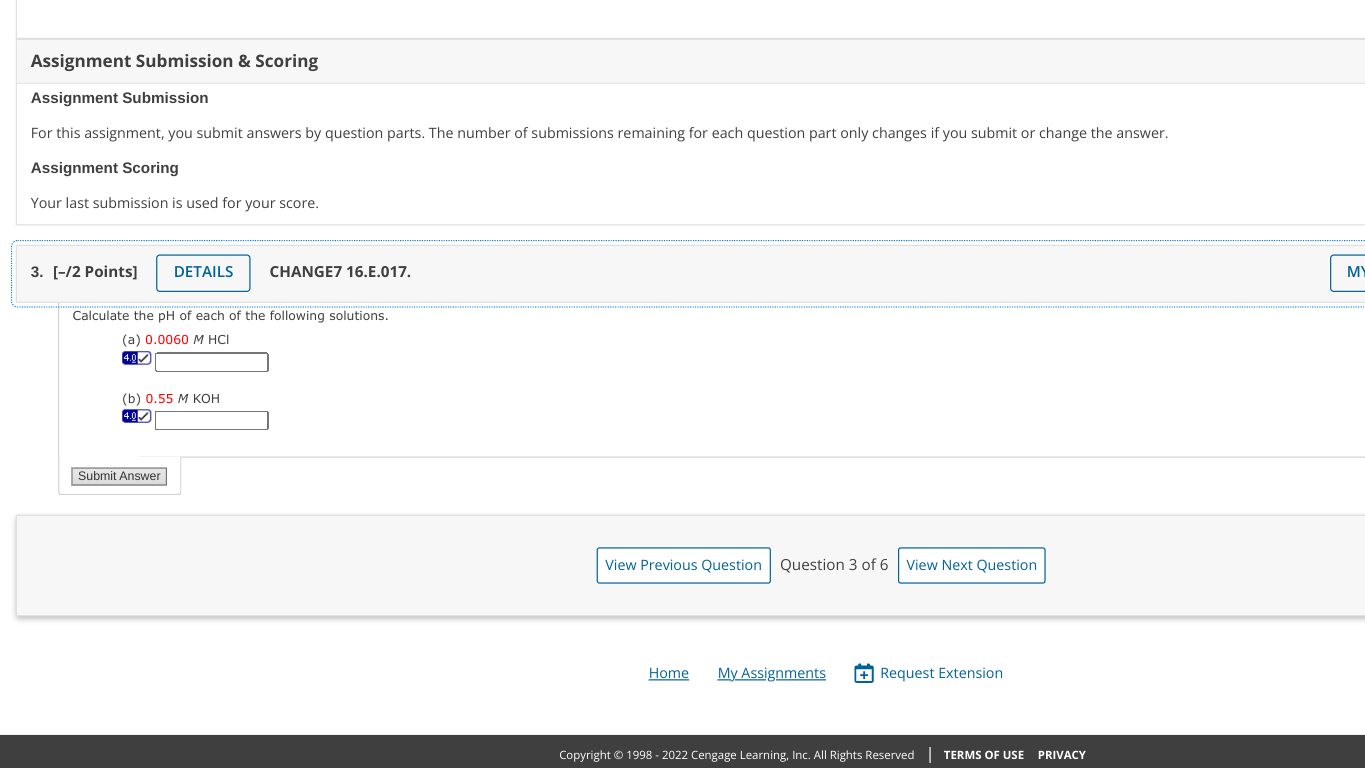Open the PRIVACY page
This screenshot has height=768, width=1365.
1061,755
